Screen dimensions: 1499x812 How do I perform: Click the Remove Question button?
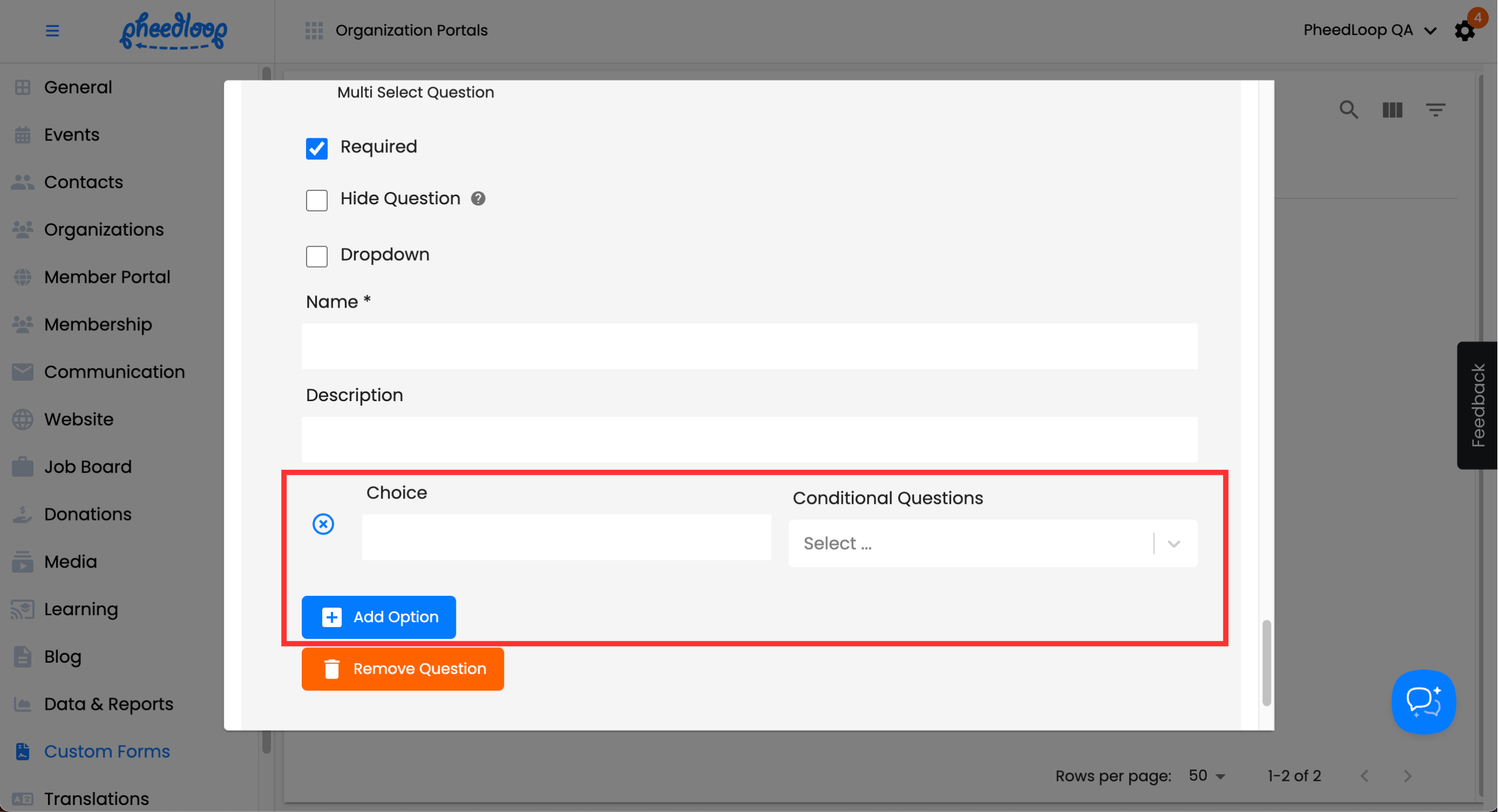(402, 669)
